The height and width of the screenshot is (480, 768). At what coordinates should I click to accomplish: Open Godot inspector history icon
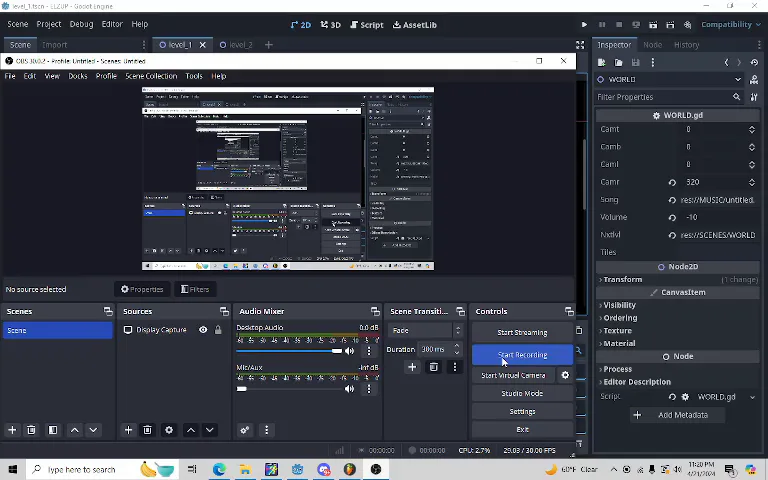tap(754, 63)
